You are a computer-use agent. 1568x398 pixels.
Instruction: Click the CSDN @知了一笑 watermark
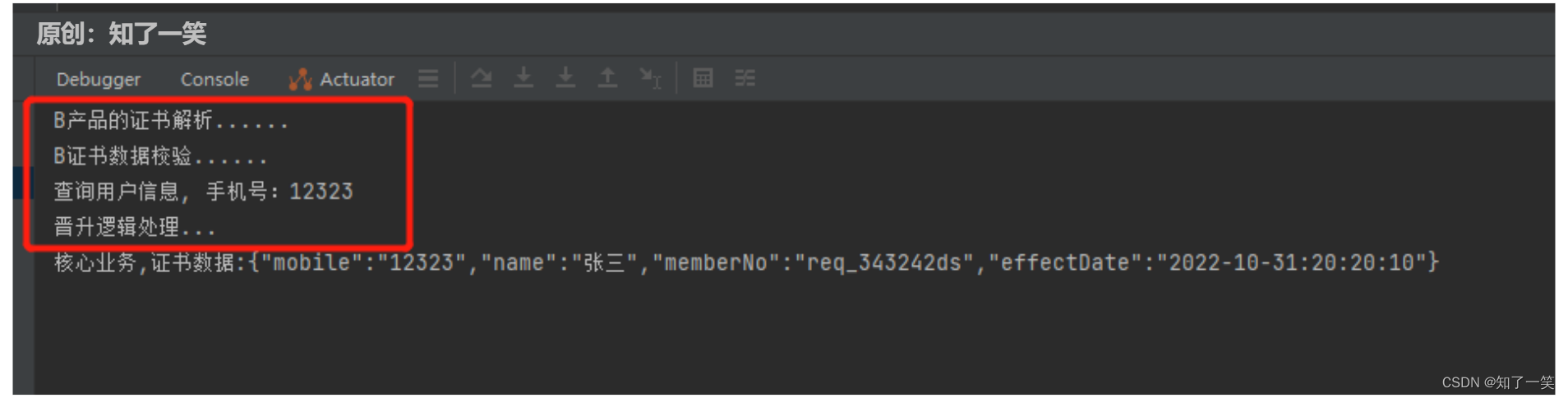click(1497, 382)
